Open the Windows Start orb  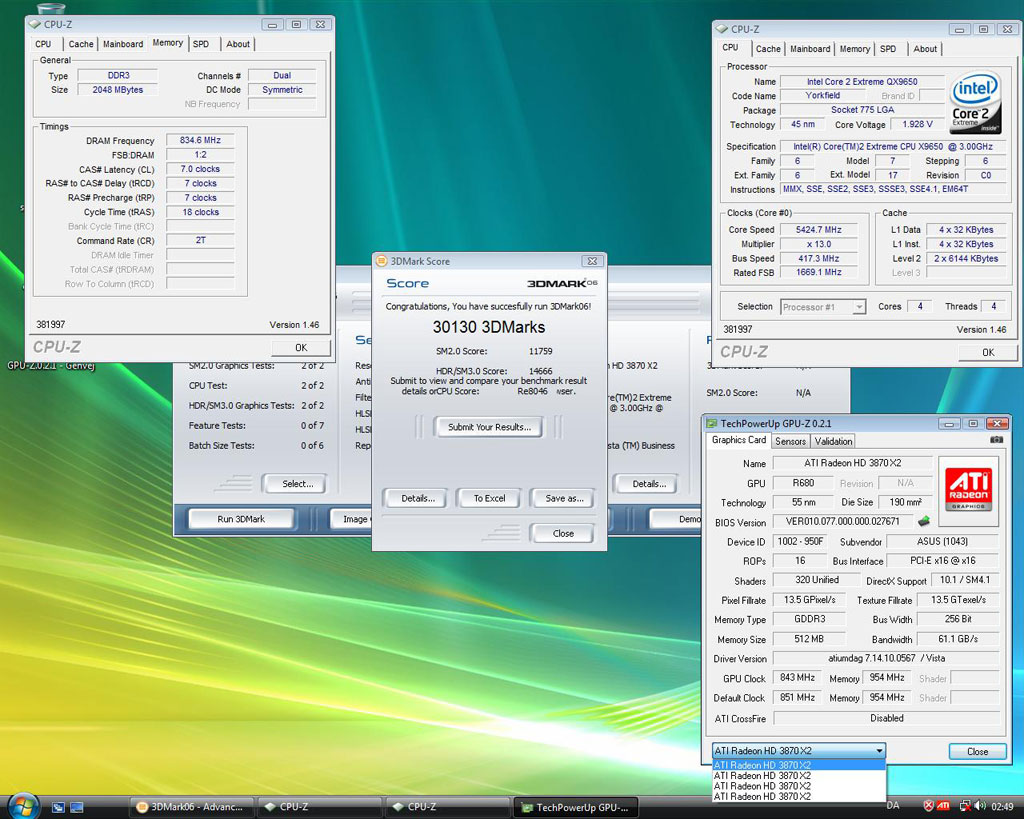[x=23, y=806]
